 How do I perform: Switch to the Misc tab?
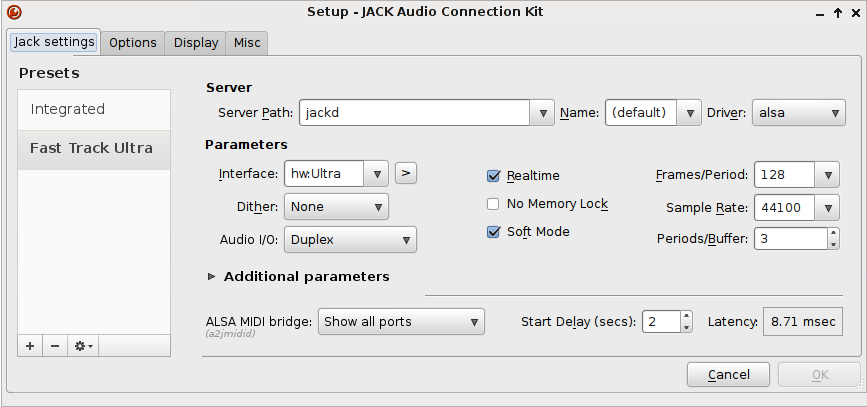[x=247, y=43]
